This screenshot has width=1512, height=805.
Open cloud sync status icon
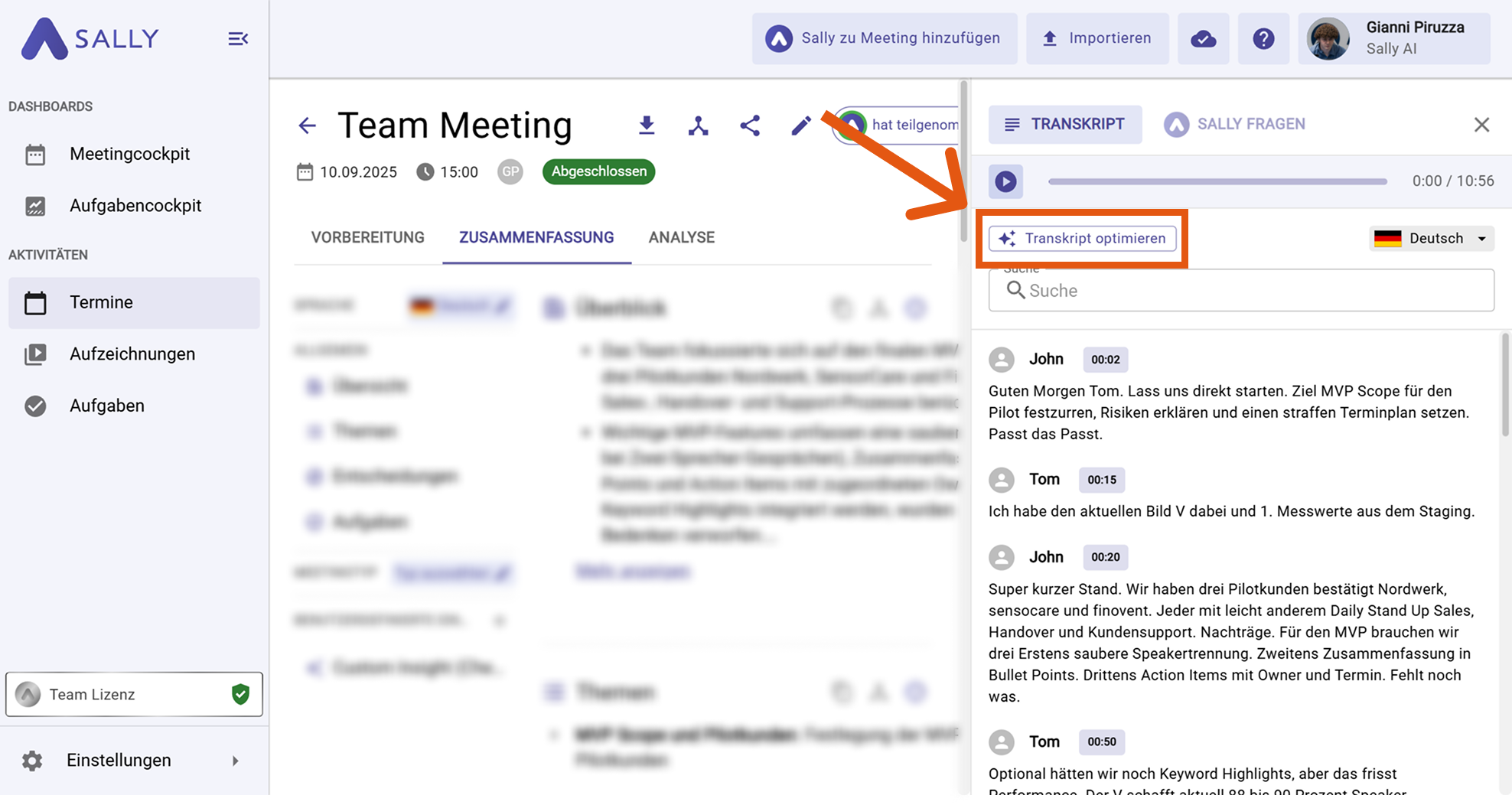[1203, 38]
